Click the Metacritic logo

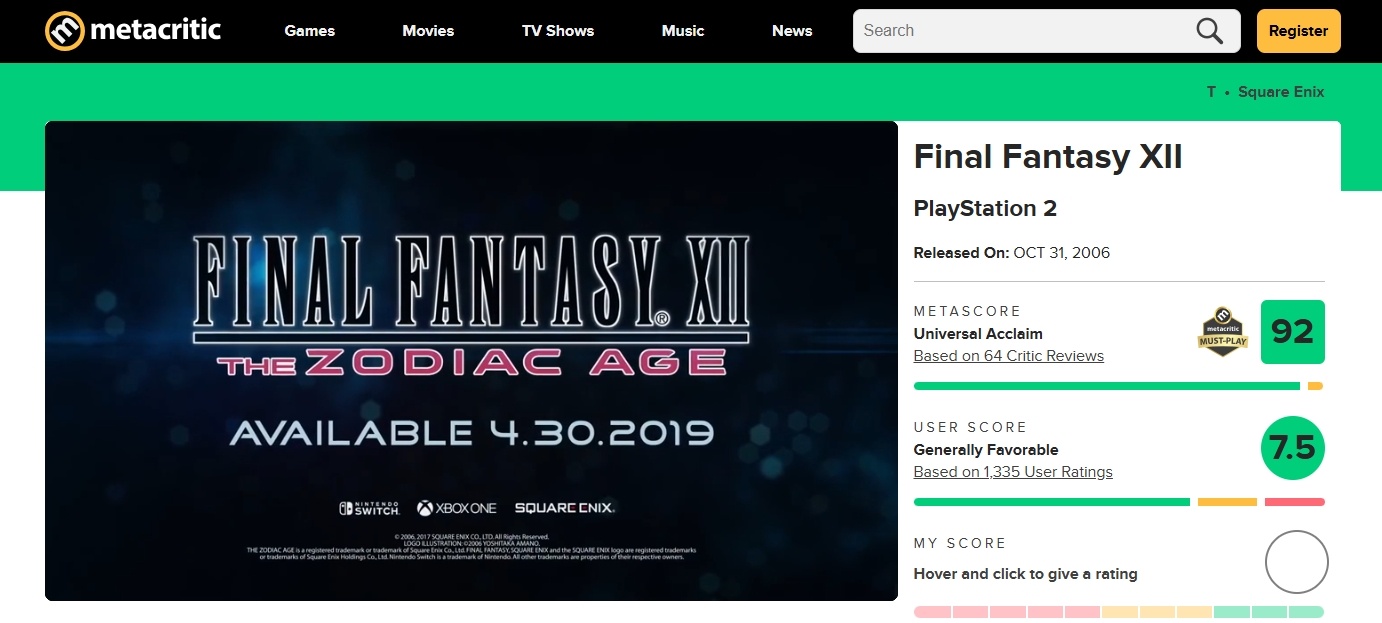(131, 30)
